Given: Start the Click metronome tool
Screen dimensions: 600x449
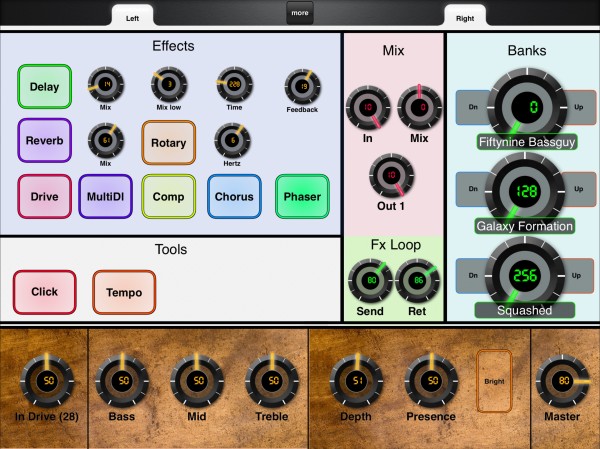Looking at the screenshot, I should (44, 292).
